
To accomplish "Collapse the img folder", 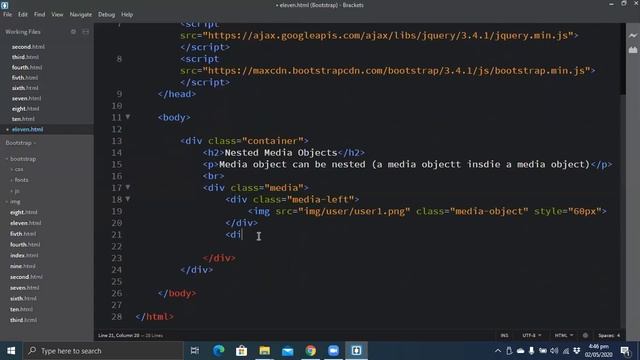I will tap(7, 202).
